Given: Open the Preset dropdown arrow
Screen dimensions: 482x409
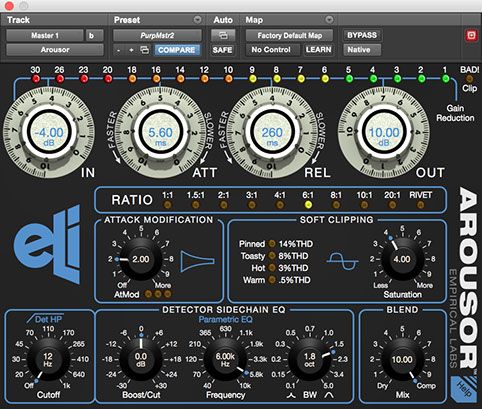Looking at the screenshot, I should [197, 20].
